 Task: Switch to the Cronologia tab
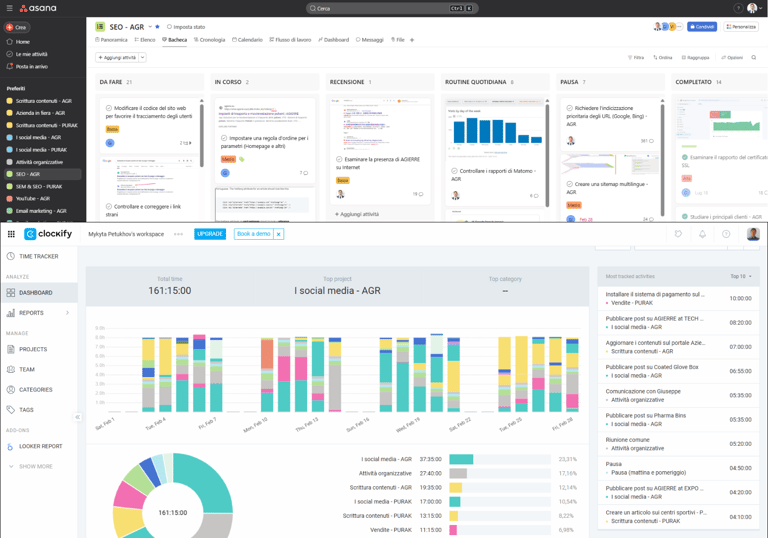pos(209,40)
